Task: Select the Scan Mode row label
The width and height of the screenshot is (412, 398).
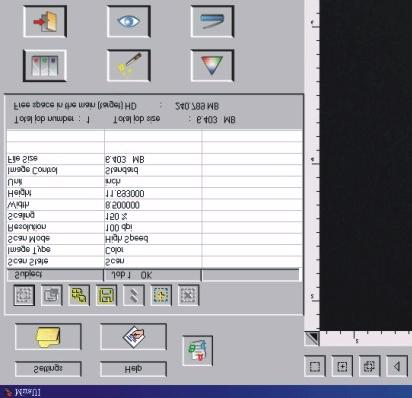Action: pyautogui.click(x=29, y=238)
